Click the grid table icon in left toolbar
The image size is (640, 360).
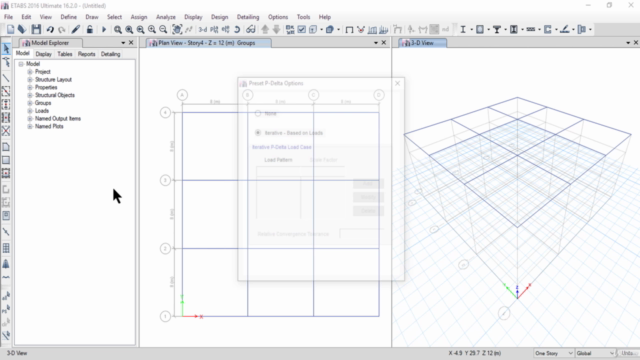point(6,248)
